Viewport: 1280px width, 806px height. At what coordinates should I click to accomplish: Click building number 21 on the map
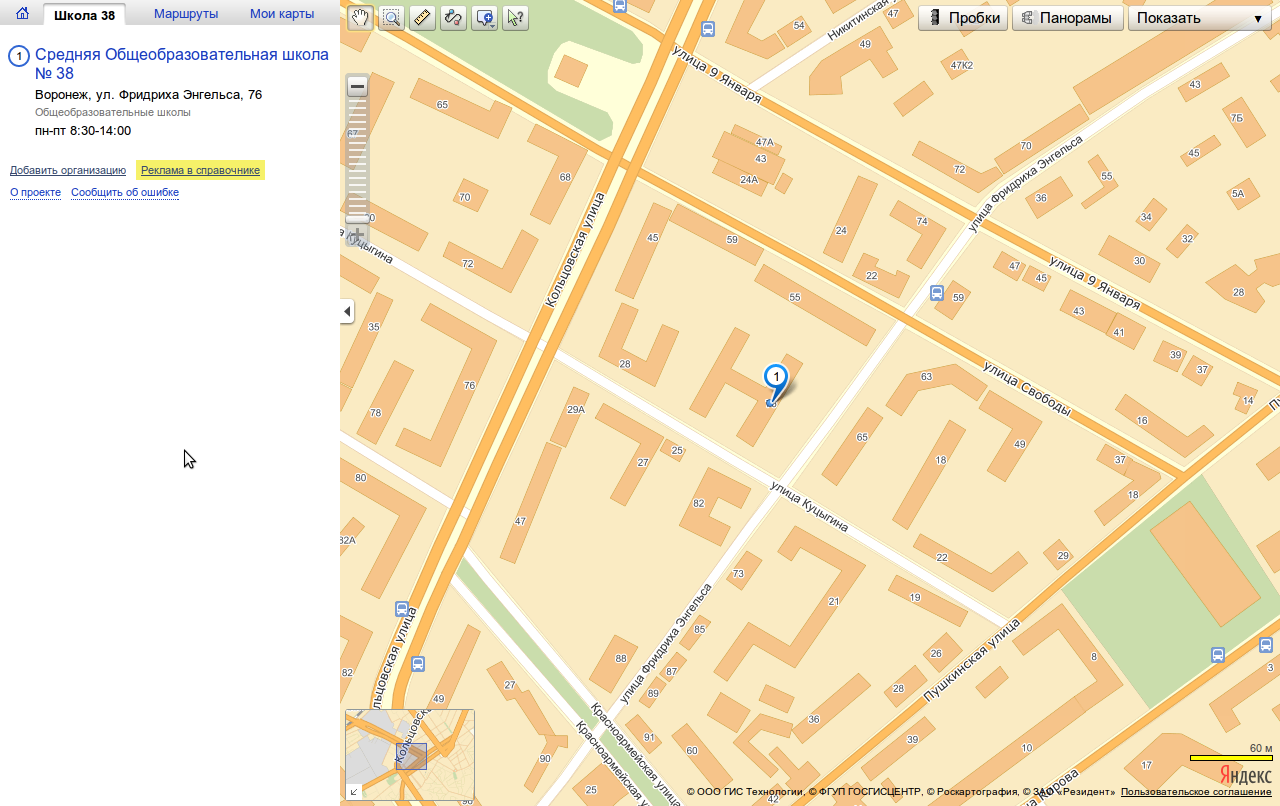pyautogui.click(x=834, y=601)
